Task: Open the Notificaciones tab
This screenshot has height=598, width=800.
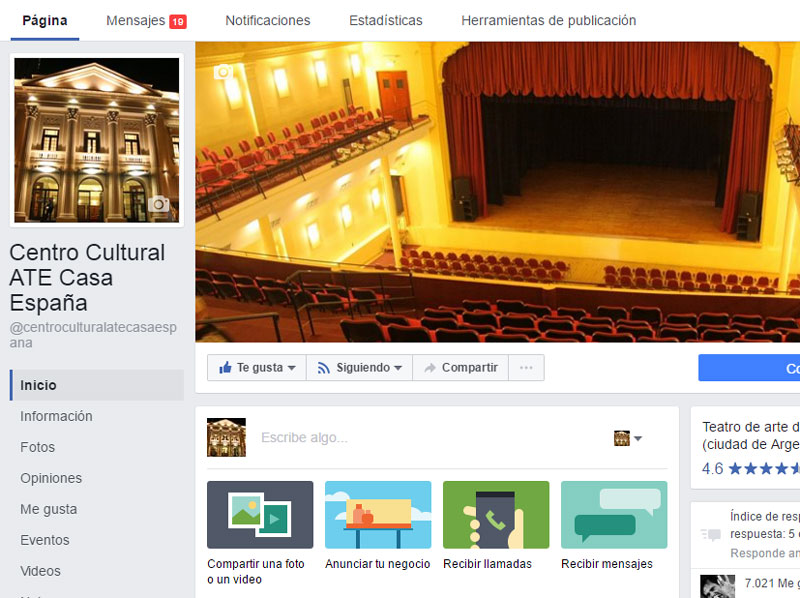Action: (x=267, y=20)
